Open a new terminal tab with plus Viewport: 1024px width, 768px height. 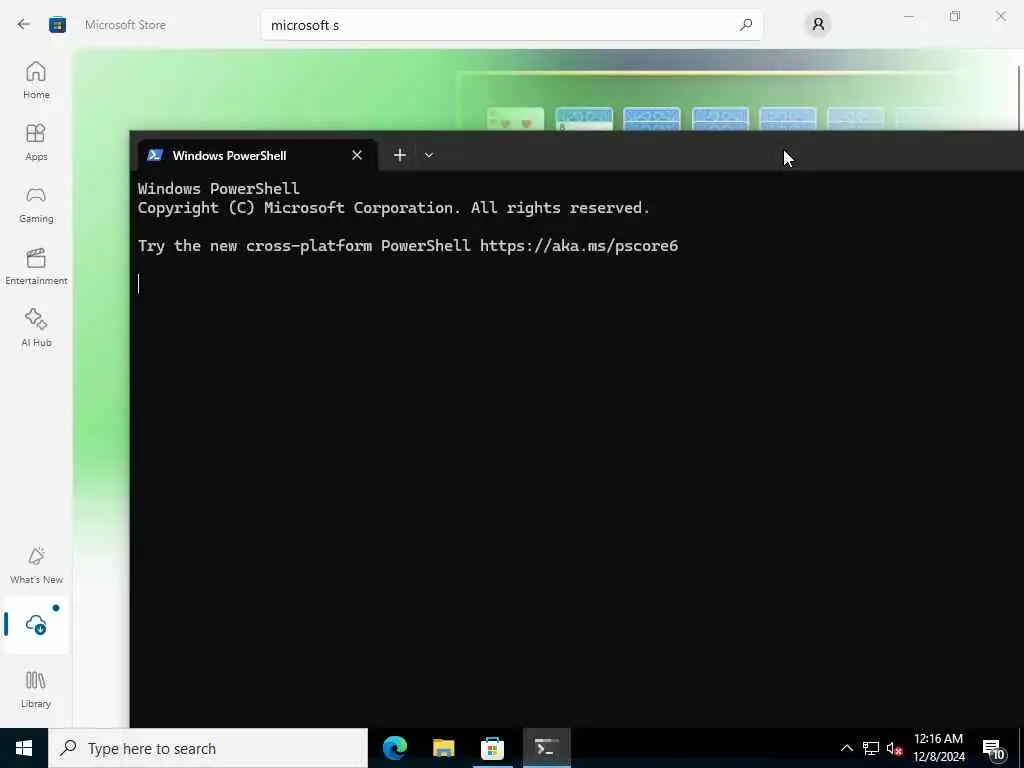(400, 155)
